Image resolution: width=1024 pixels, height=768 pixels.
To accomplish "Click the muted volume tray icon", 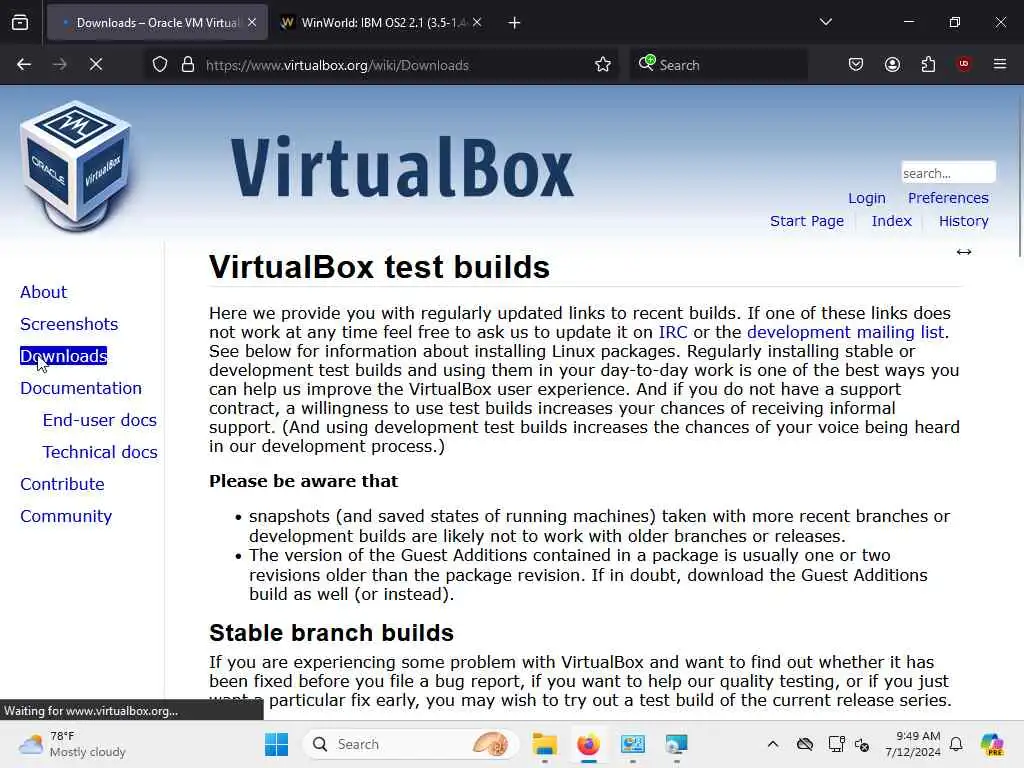I will 862,744.
